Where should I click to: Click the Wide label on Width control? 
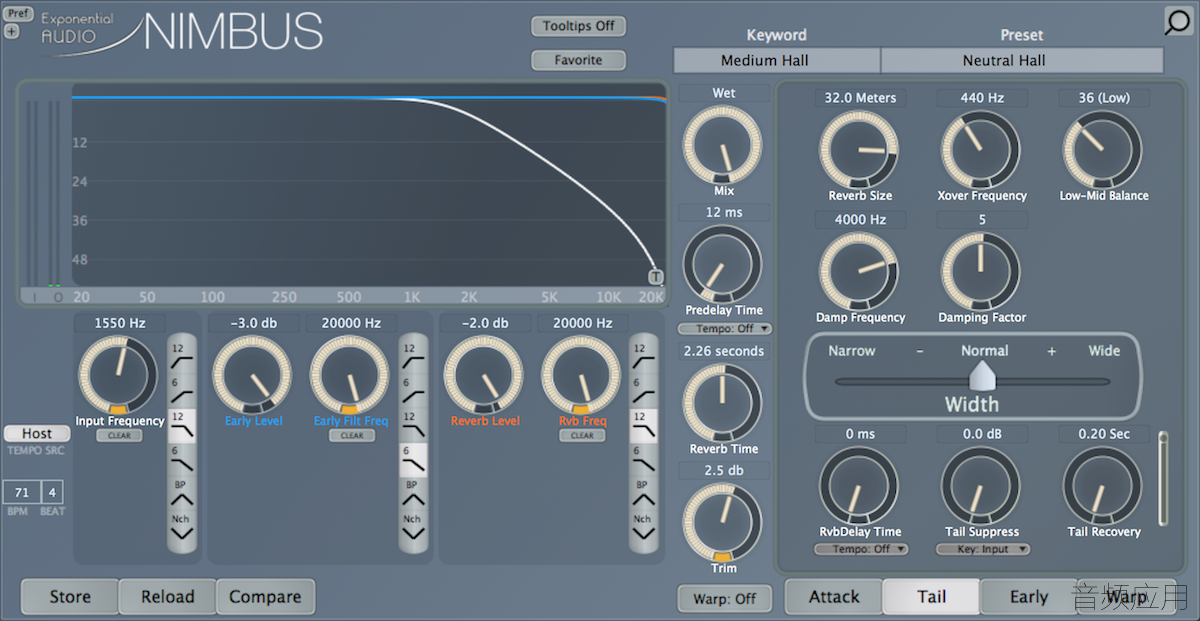tap(1104, 351)
